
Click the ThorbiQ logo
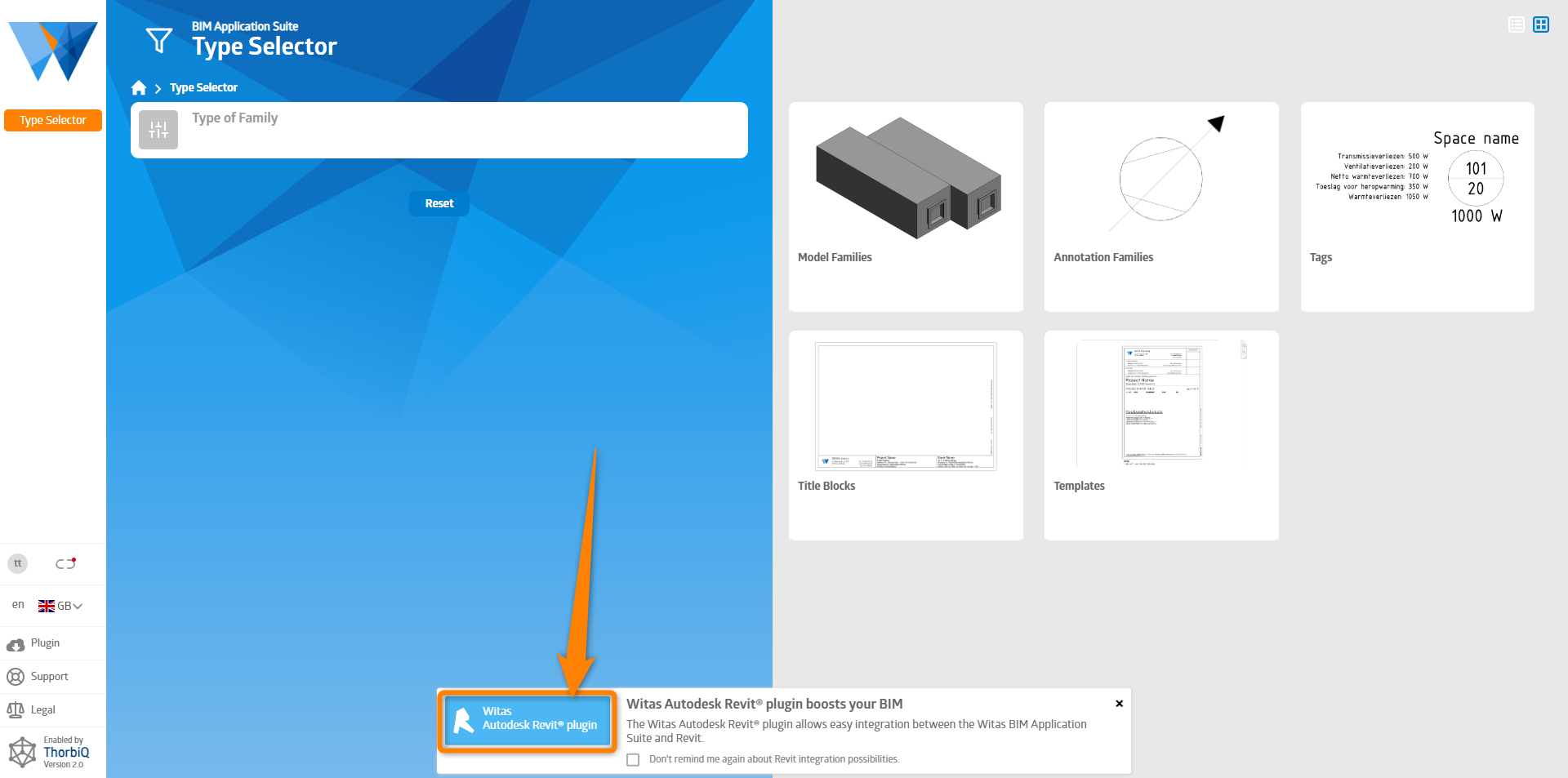click(49, 752)
